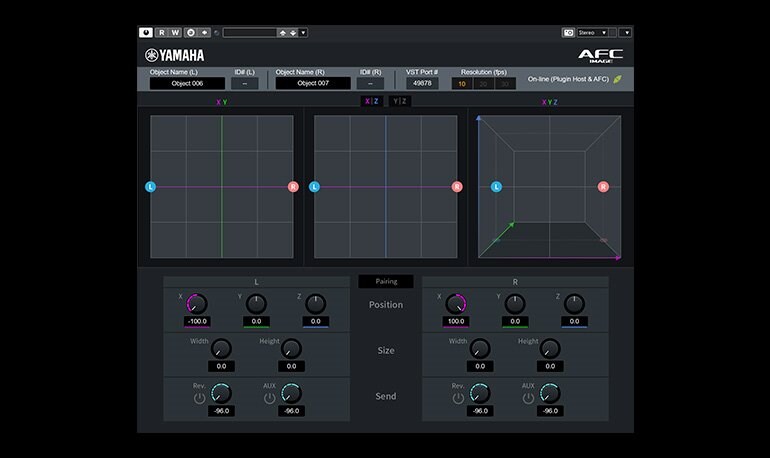Select the red R object in XZ view
770x458 pixels.
pyautogui.click(x=457, y=187)
